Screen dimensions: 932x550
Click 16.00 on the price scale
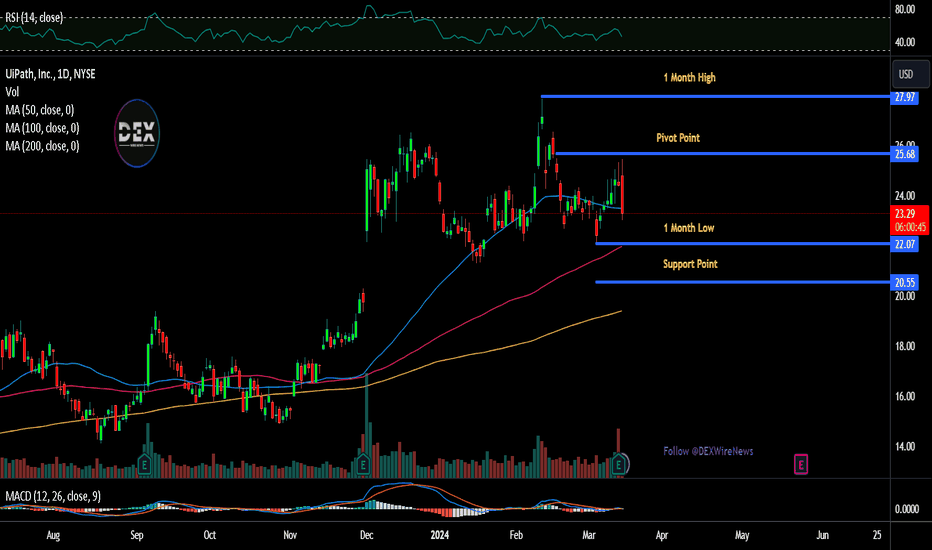[905, 396]
